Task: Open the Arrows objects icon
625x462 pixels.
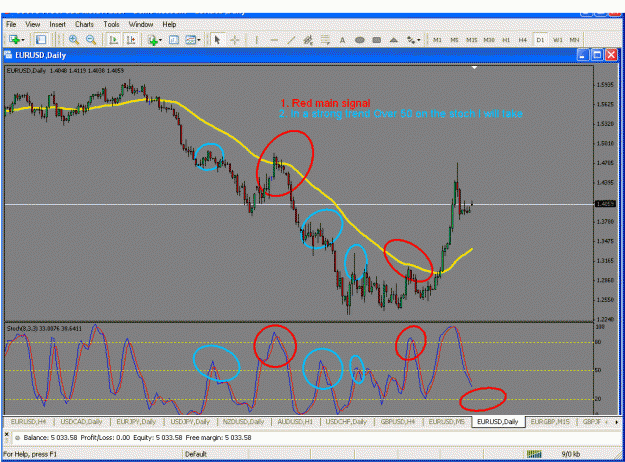Action: click(411, 39)
